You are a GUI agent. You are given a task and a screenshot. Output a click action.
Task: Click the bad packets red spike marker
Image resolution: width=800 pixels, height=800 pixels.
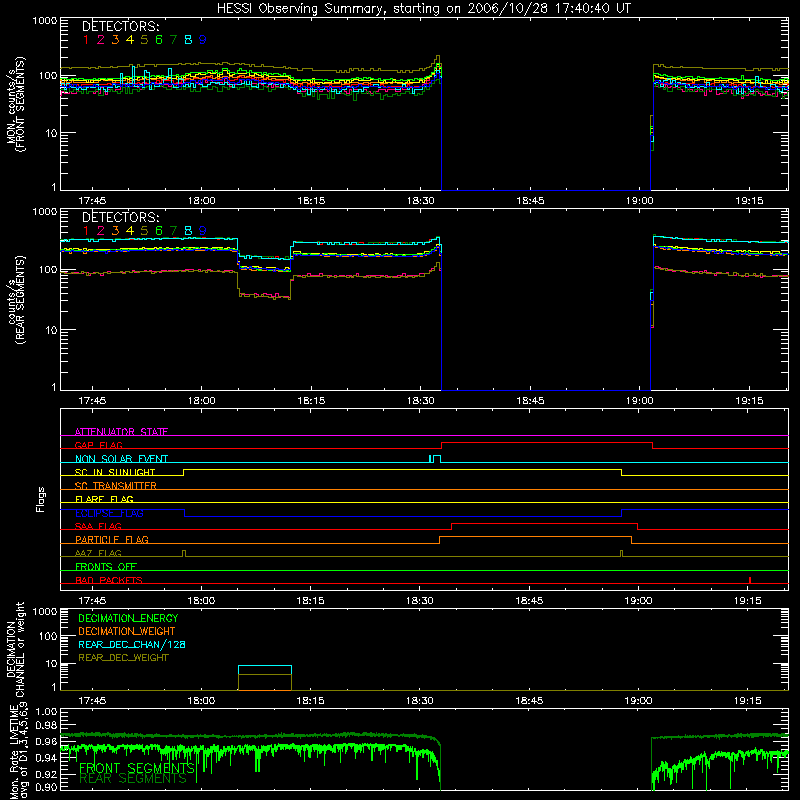pyautogui.click(x=749, y=580)
